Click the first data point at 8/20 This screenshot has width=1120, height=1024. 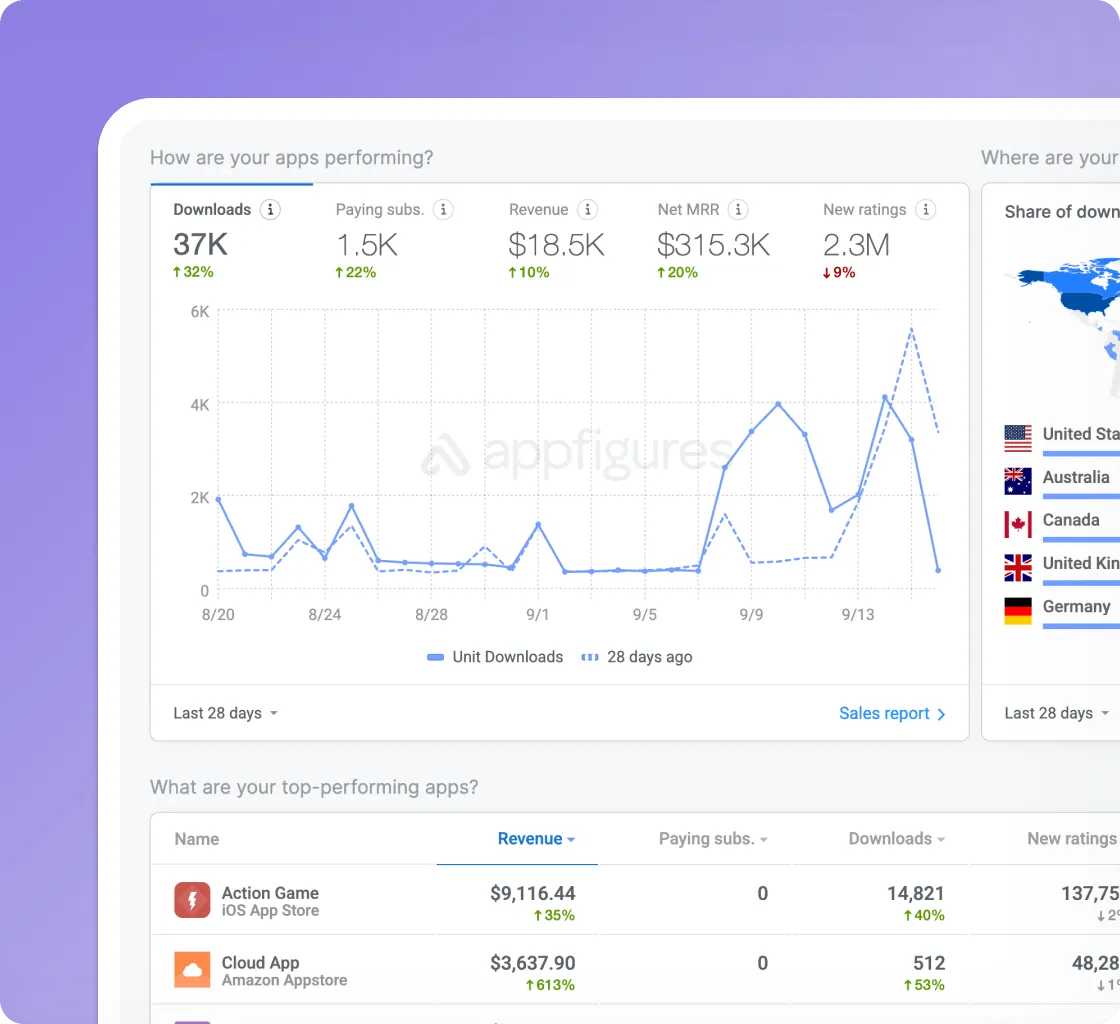coord(218,499)
